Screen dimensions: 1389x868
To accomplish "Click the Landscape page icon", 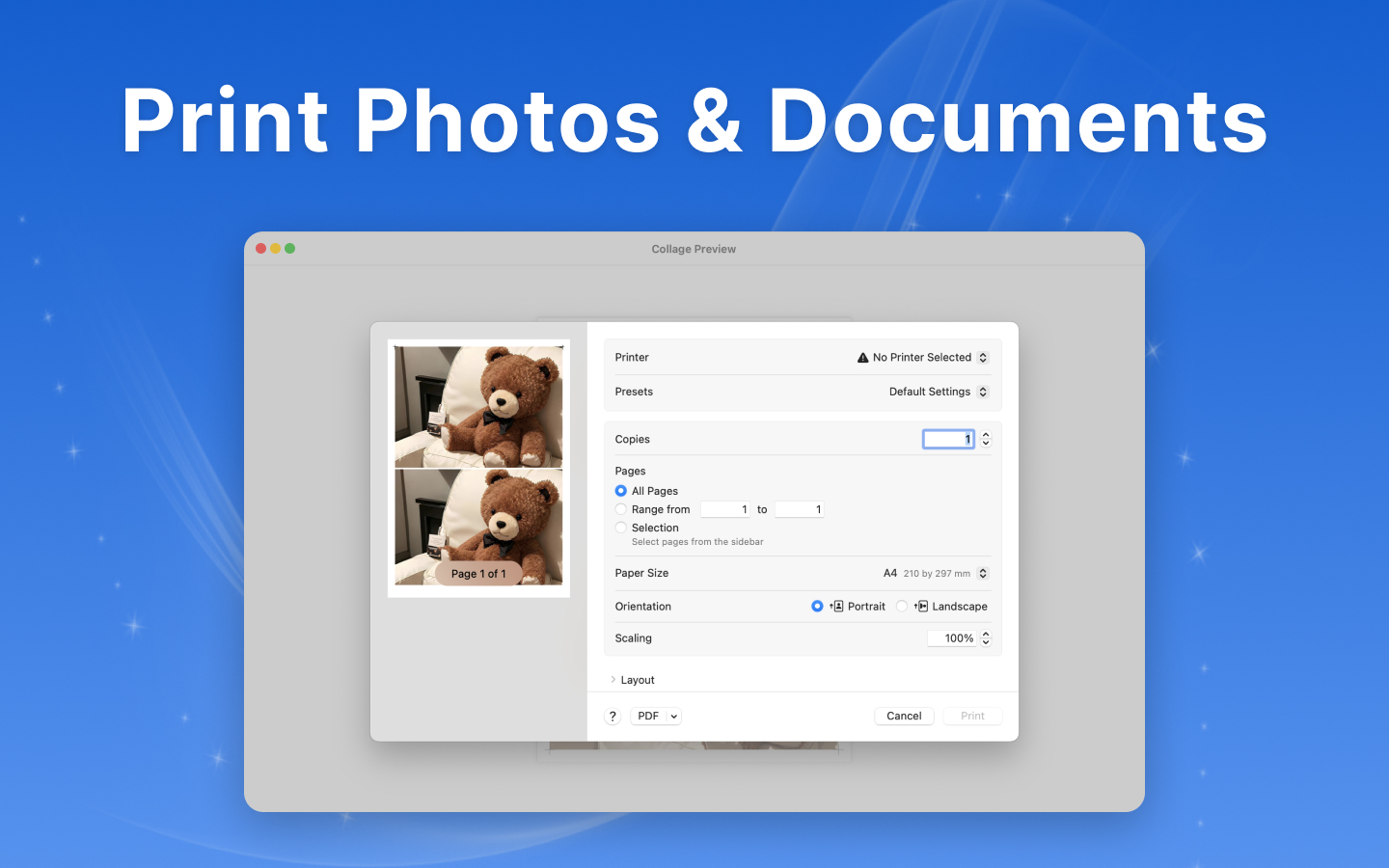I will click(921, 607).
